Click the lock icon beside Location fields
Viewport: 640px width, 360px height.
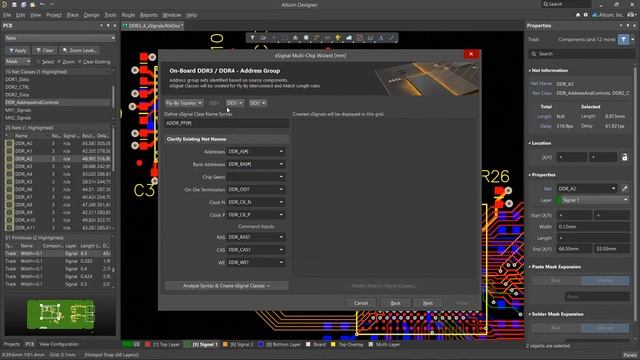624,157
